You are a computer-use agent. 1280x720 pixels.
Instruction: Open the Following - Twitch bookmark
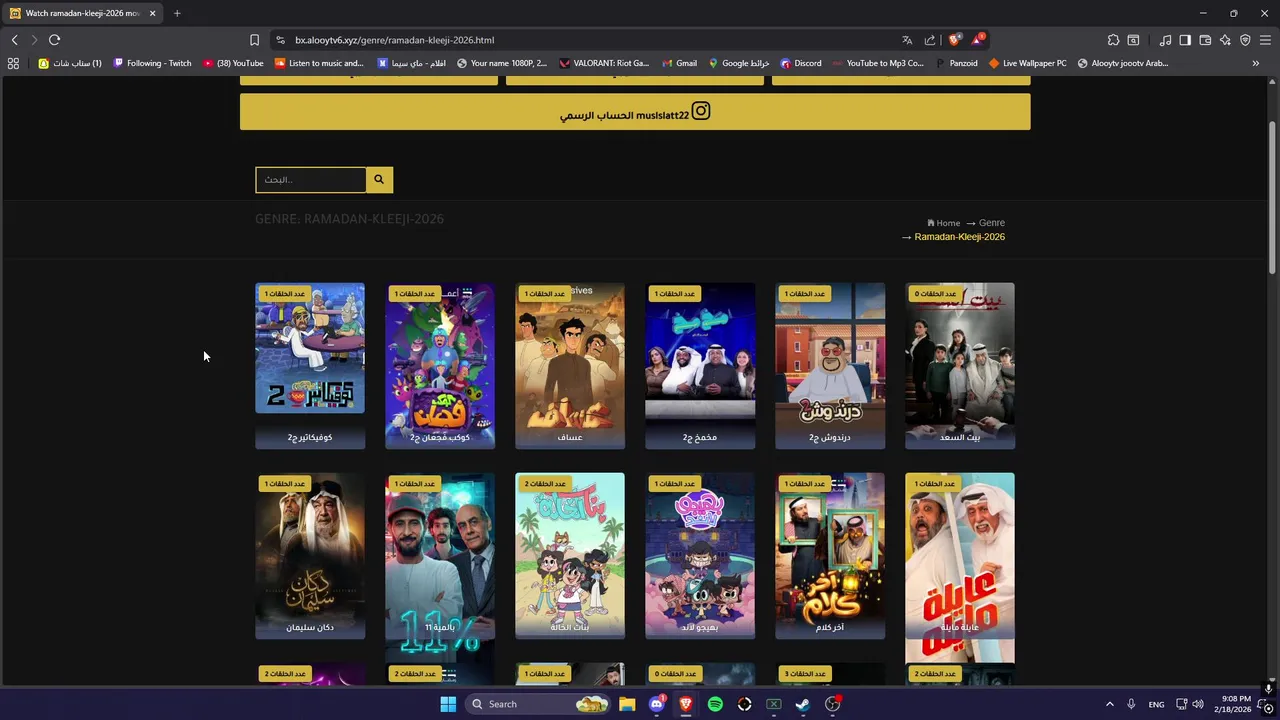152,63
